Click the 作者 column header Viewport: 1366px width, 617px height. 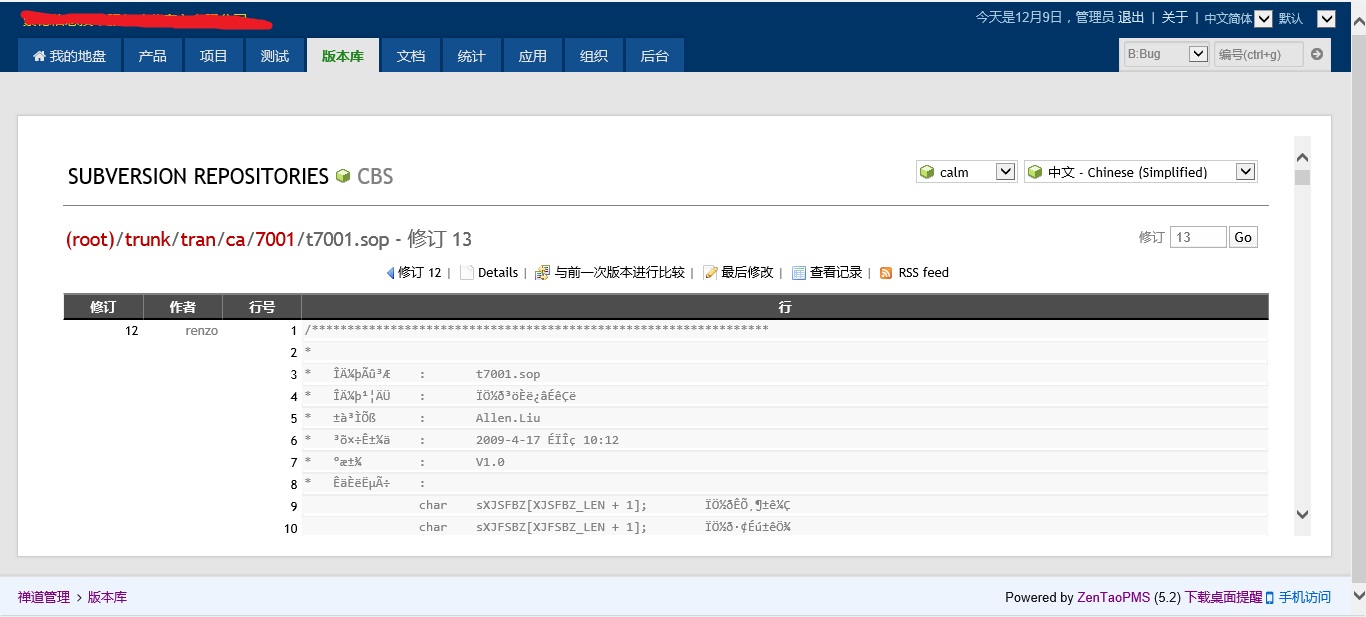(x=182, y=307)
